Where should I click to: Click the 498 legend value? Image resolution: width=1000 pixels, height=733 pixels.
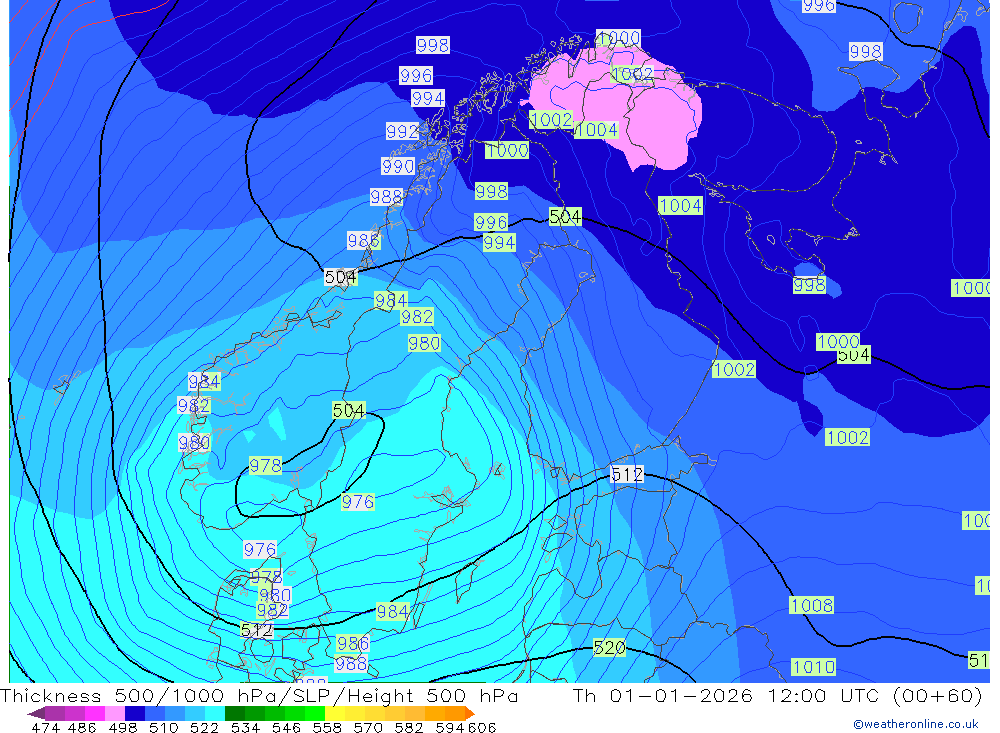pyautogui.click(x=123, y=727)
